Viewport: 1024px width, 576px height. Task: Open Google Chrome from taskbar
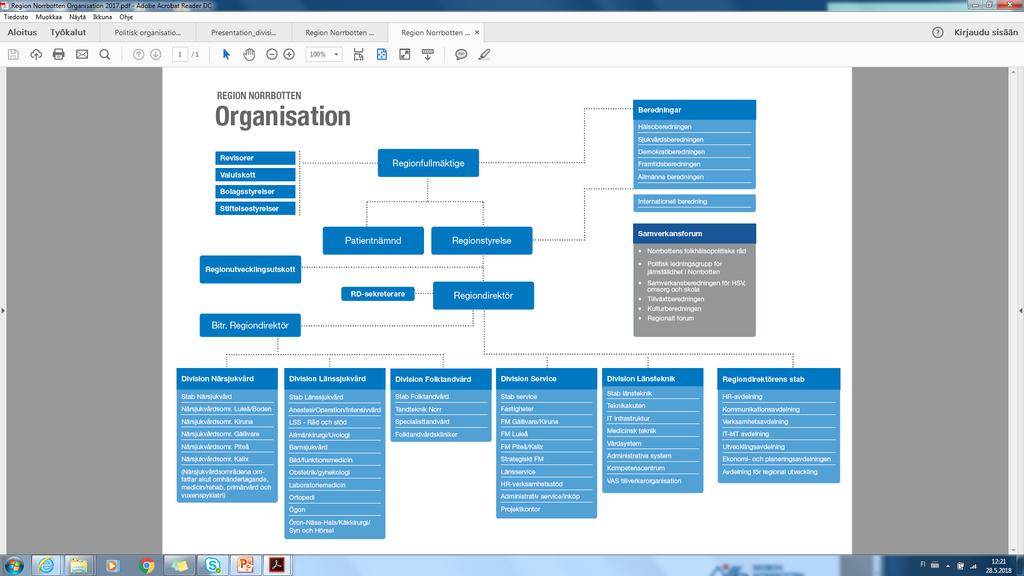[x=146, y=566]
